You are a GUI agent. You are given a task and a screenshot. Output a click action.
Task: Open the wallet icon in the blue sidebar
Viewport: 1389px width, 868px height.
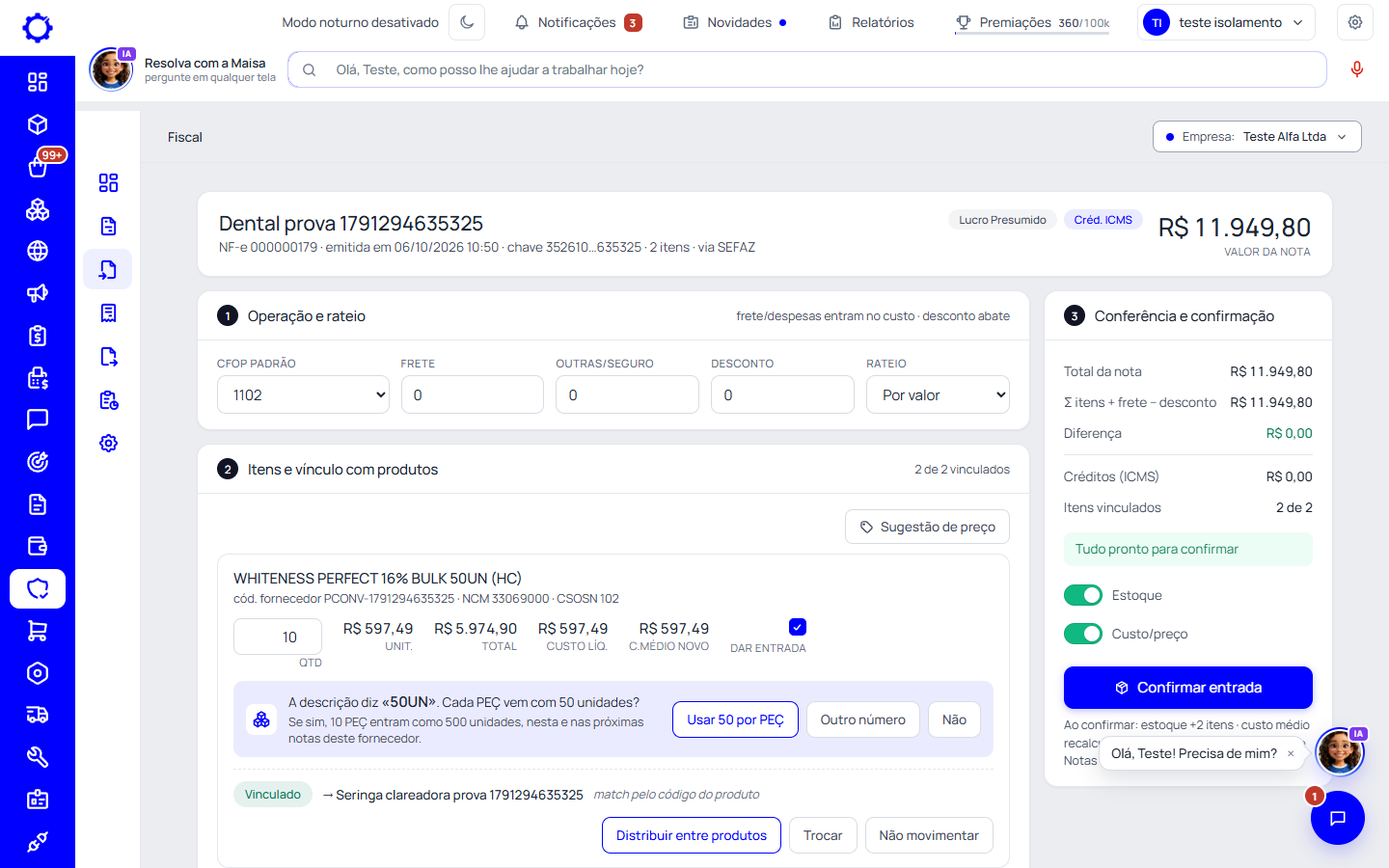coord(38,546)
